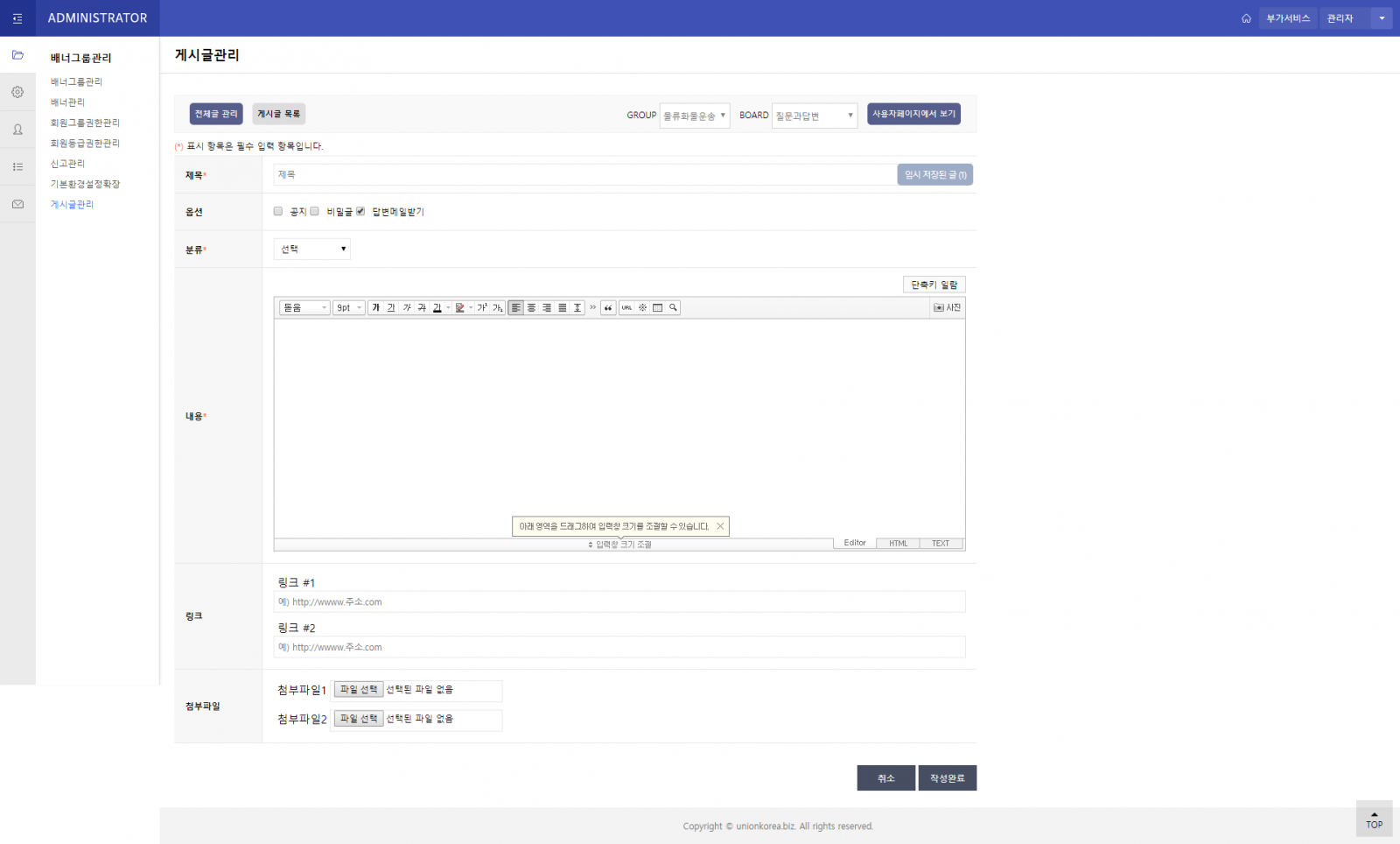The image size is (1400, 844).
Task: Open the mail envelope section in sidebar
Action: [x=17, y=204]
